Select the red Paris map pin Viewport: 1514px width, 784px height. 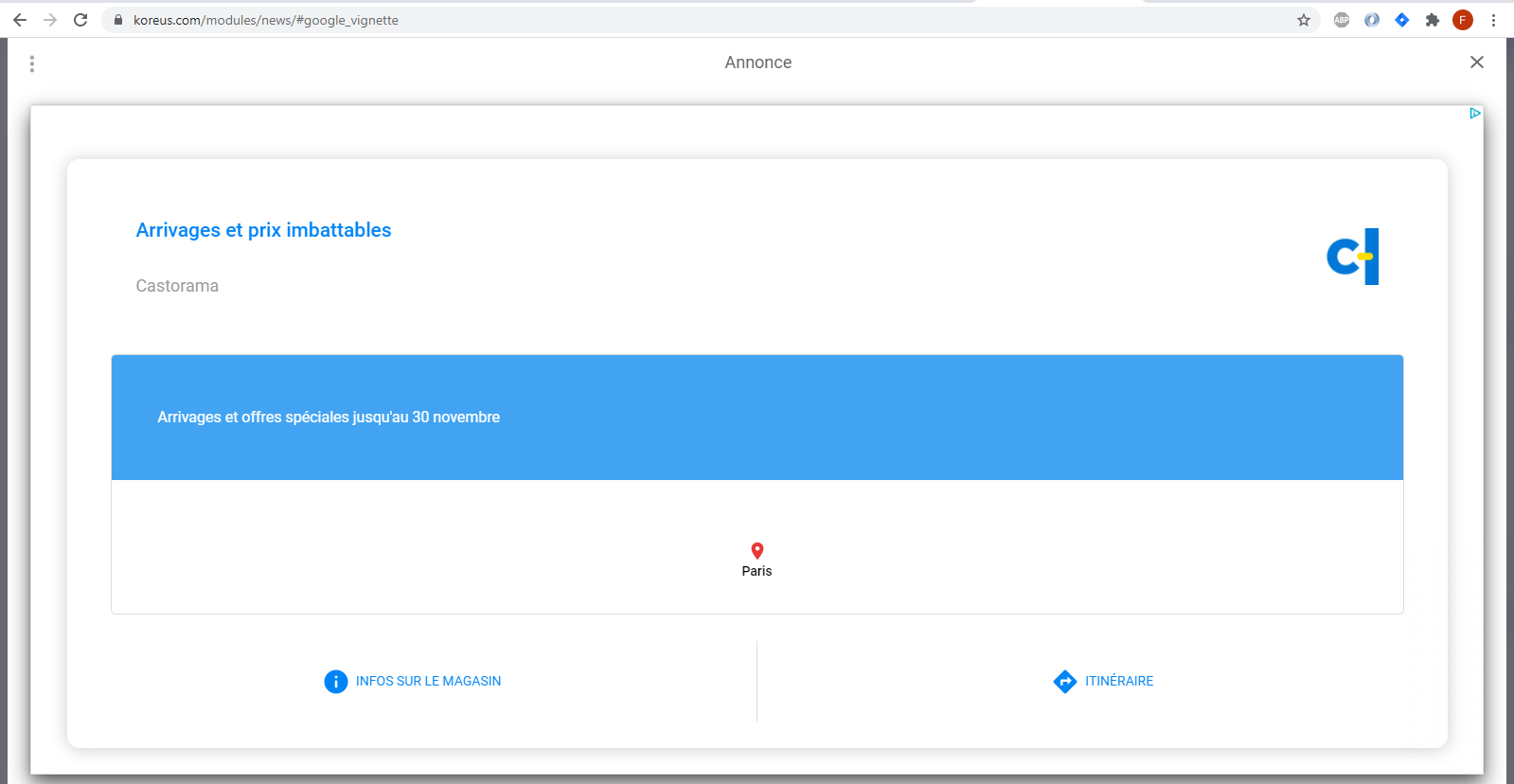(x=757, y=551)
